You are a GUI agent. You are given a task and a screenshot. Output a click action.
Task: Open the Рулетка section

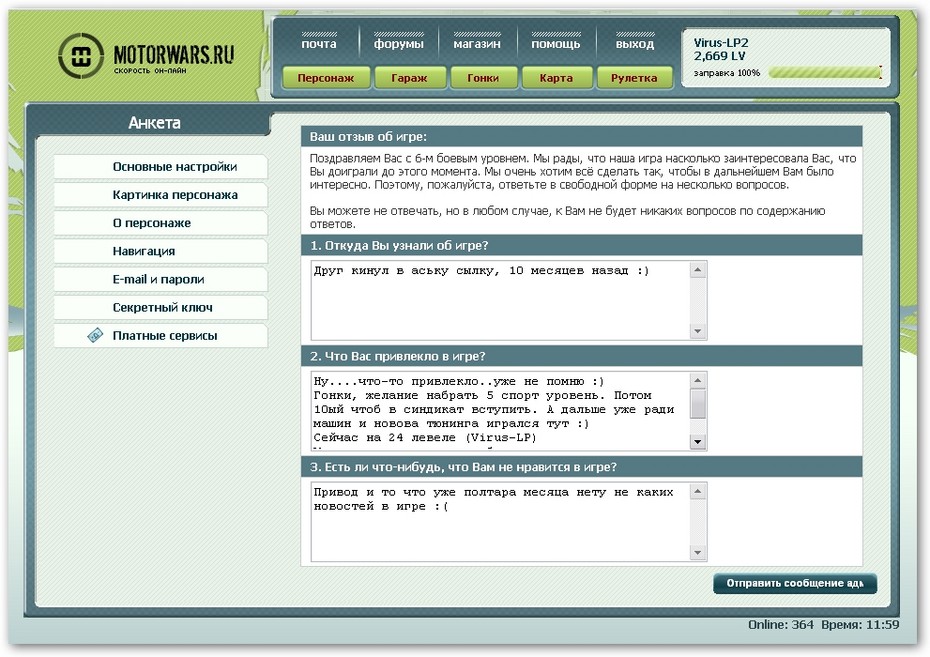634,78
